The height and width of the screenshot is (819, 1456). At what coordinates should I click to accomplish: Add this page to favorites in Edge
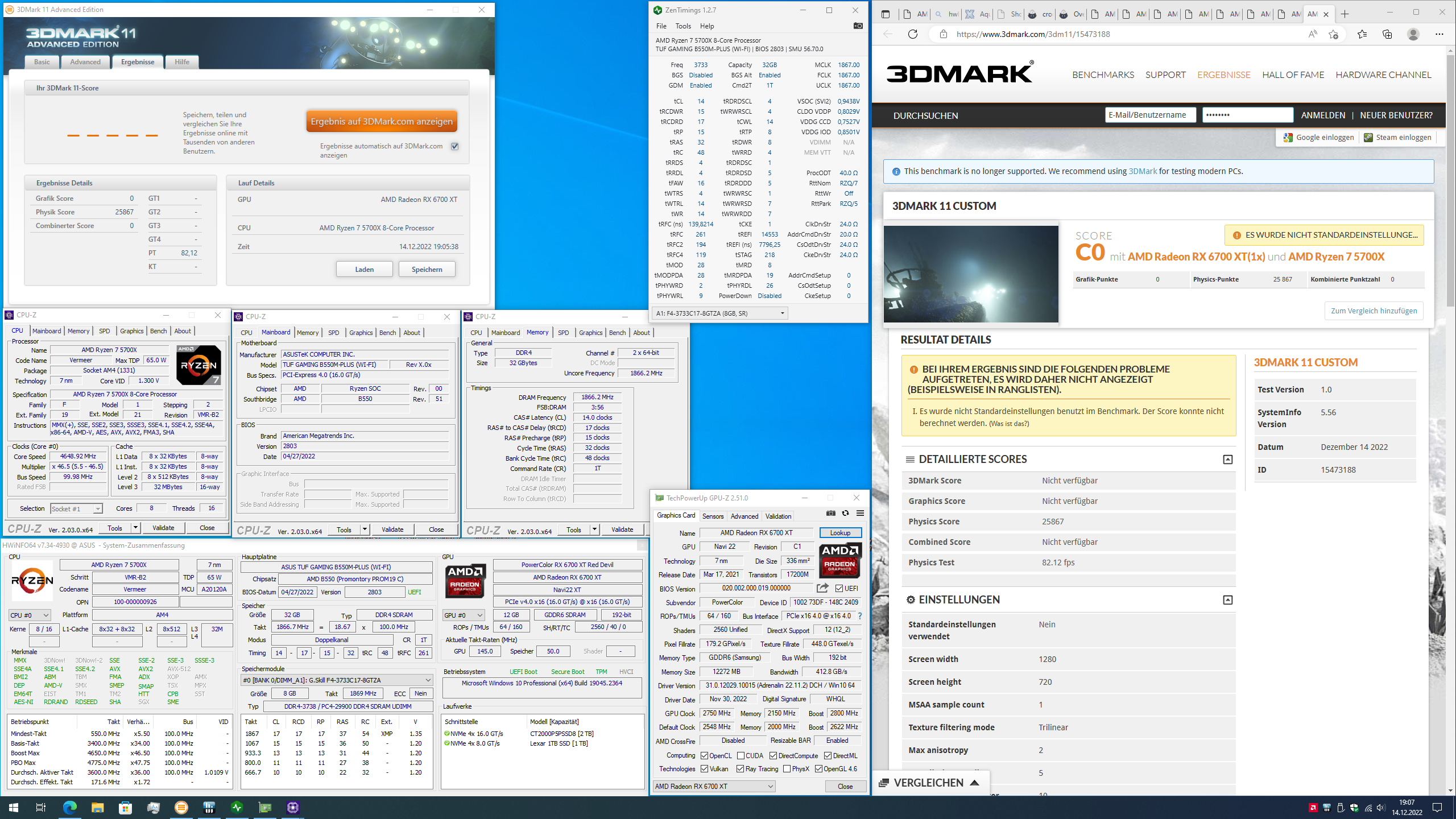pyautogui.click(x=1333, y=34)
